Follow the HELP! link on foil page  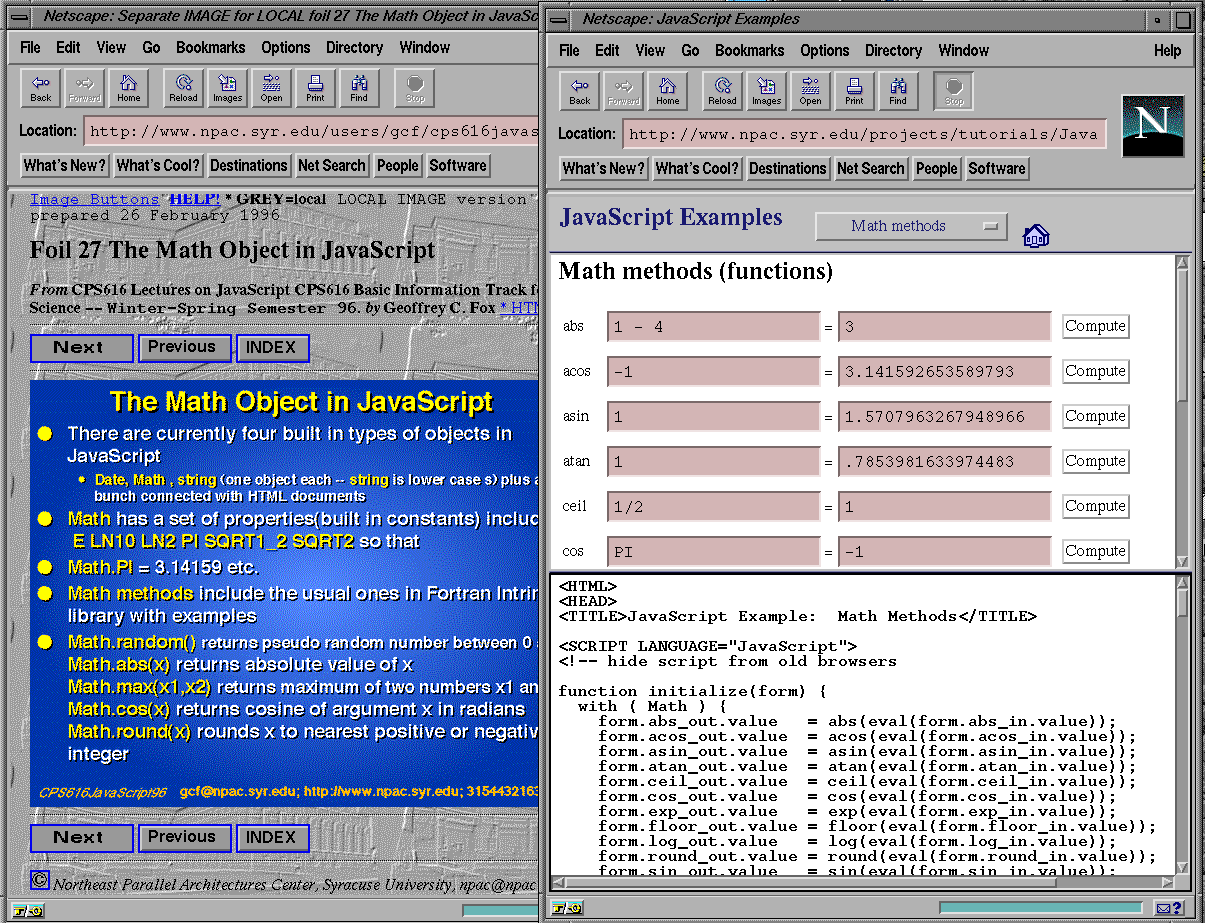coord(194,199)
